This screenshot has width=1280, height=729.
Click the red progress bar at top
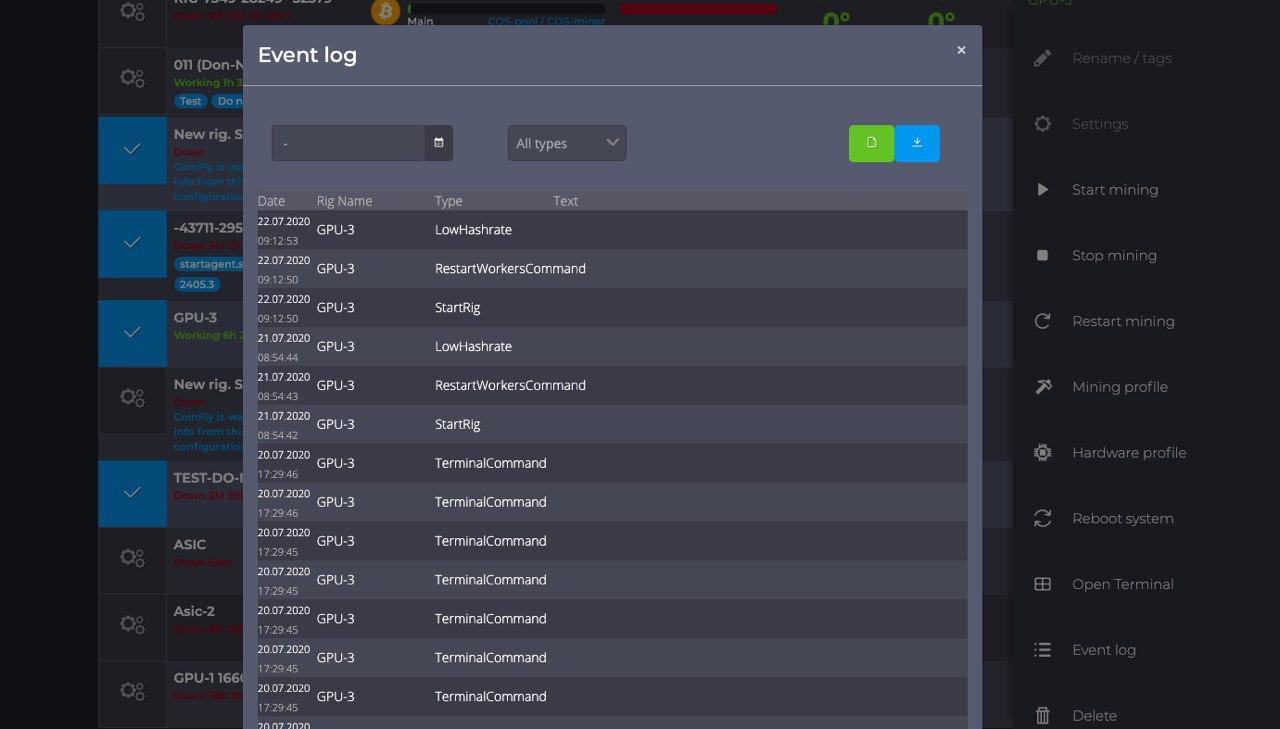tap(698, 8)
